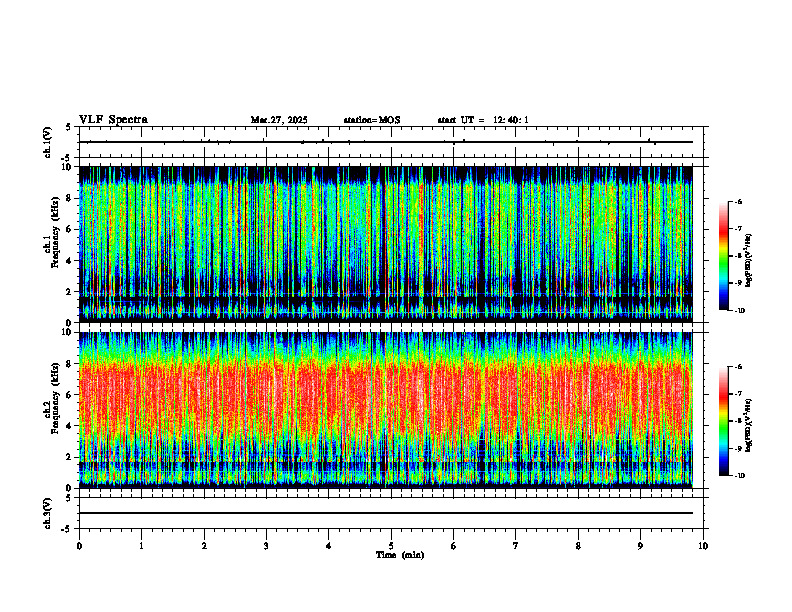Click time axis tick label "10"
Screen dimensions: 792x612
(703, 546)
